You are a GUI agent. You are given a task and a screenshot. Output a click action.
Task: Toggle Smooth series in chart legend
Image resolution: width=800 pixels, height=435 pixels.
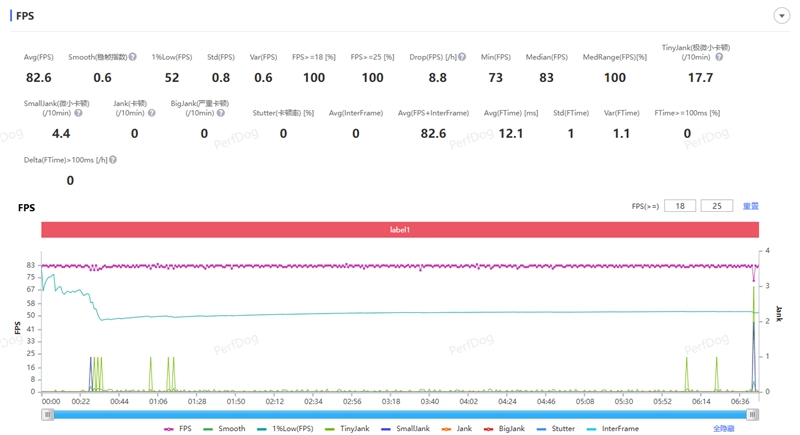224,428
